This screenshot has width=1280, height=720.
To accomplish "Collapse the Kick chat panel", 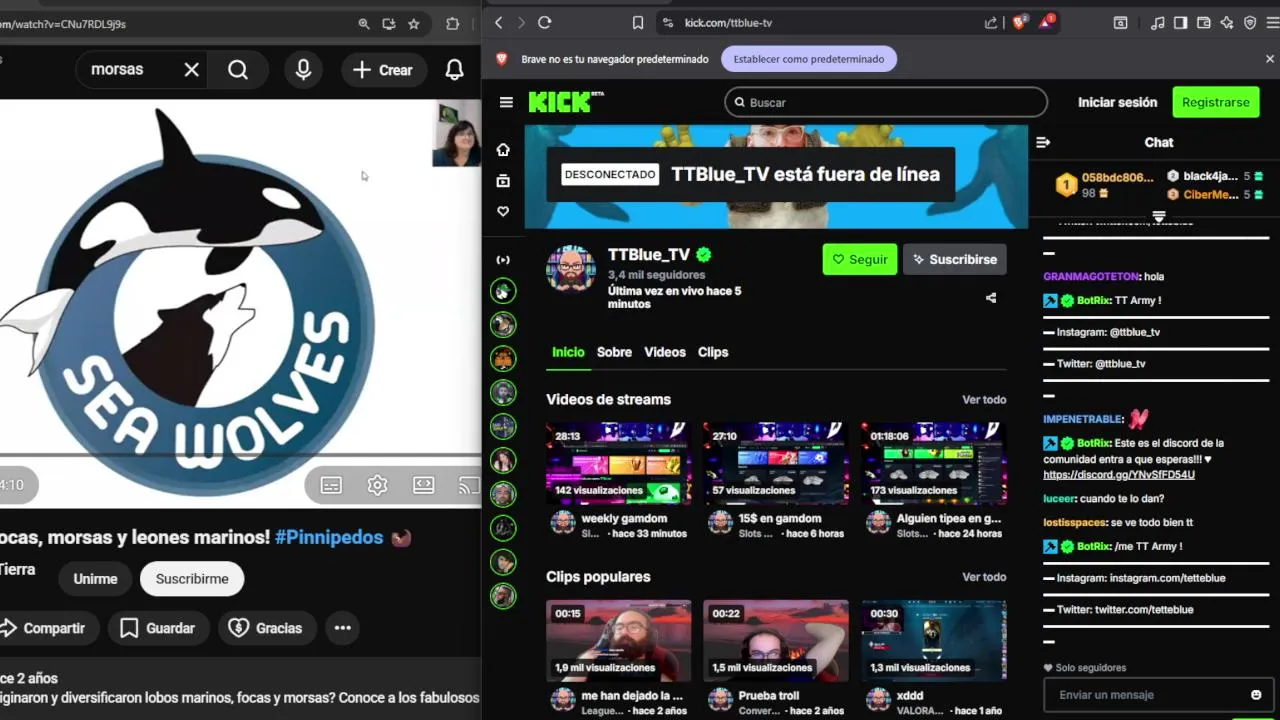I will coord(1043,142).
